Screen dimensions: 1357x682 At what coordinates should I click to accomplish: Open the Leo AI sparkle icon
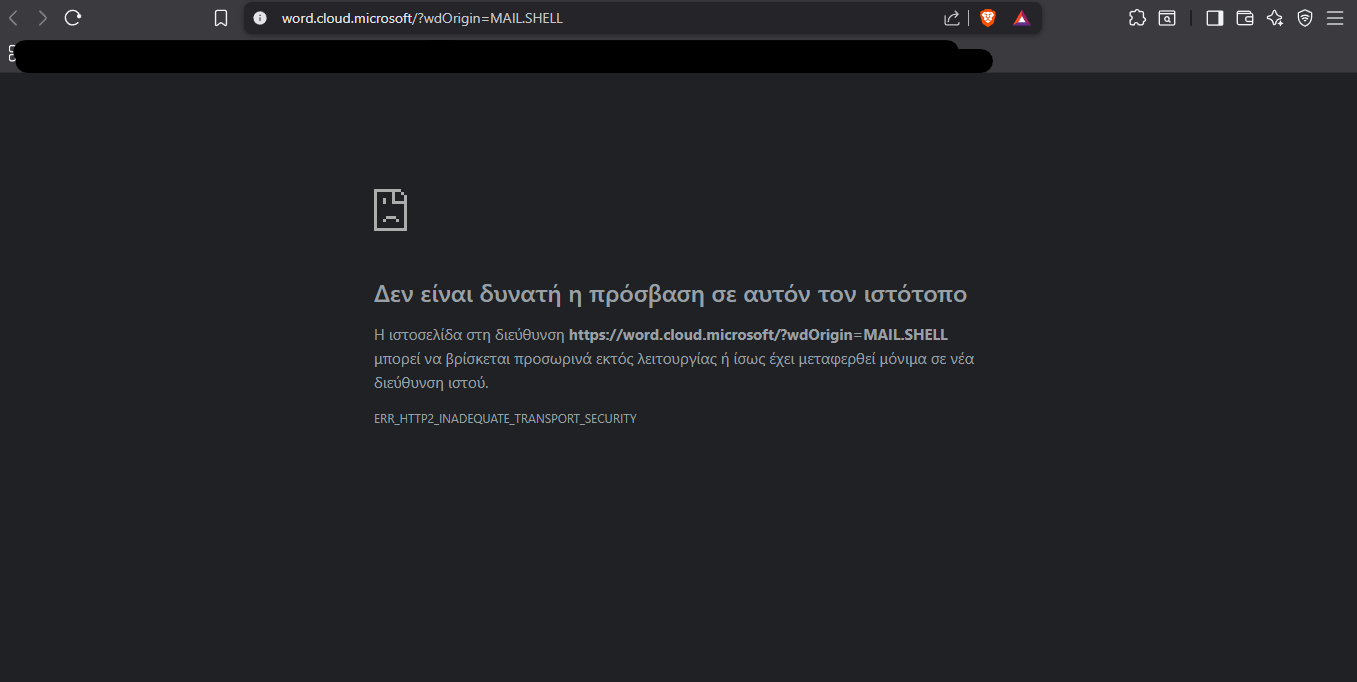click(1275, 18)
